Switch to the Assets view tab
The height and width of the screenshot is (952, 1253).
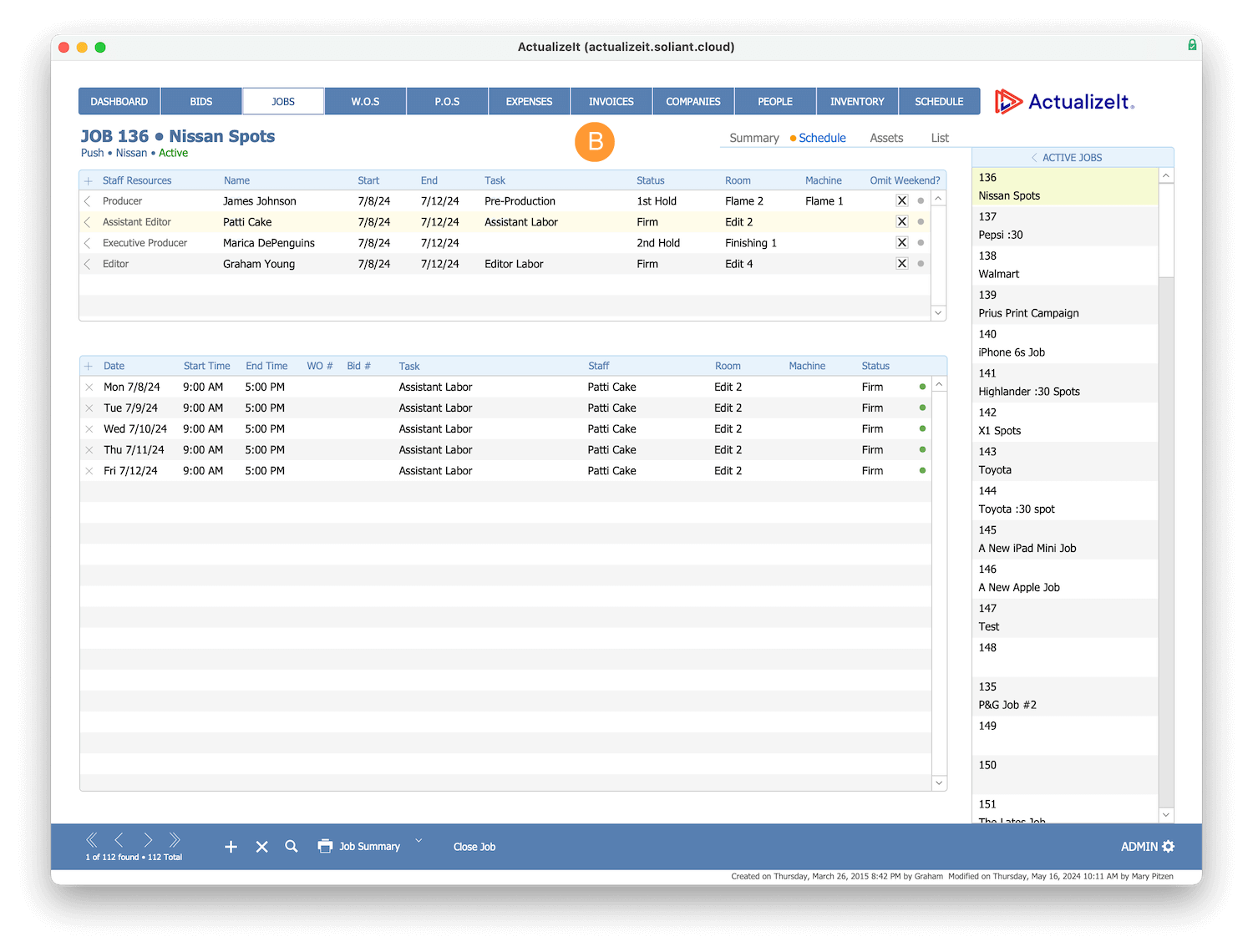tap(886, 138)
